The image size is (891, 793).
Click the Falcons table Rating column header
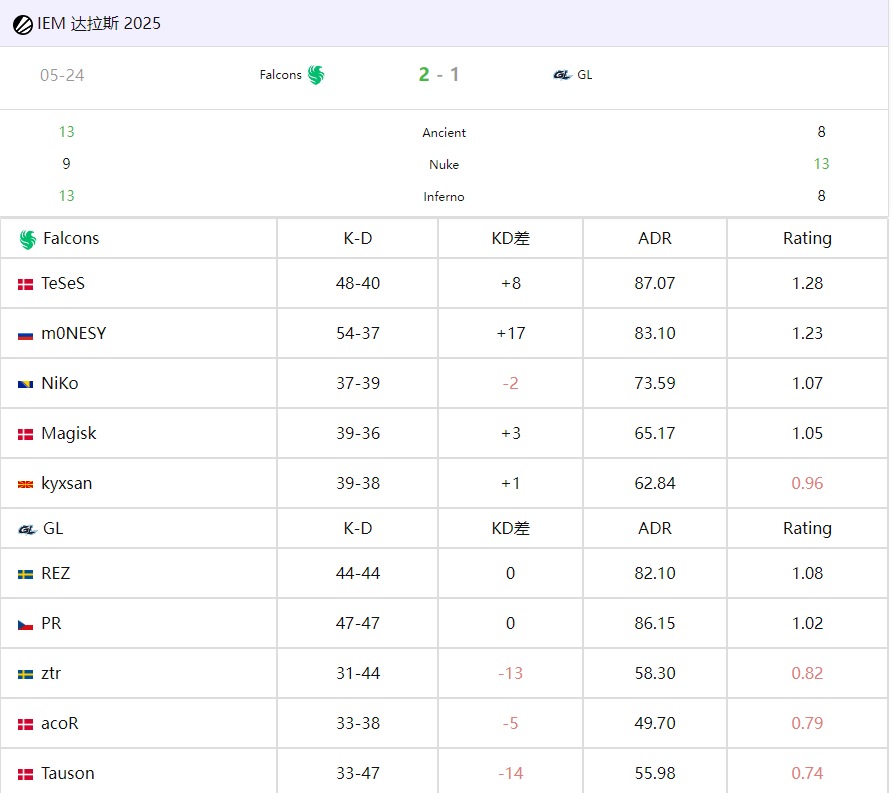click(807, 239)
